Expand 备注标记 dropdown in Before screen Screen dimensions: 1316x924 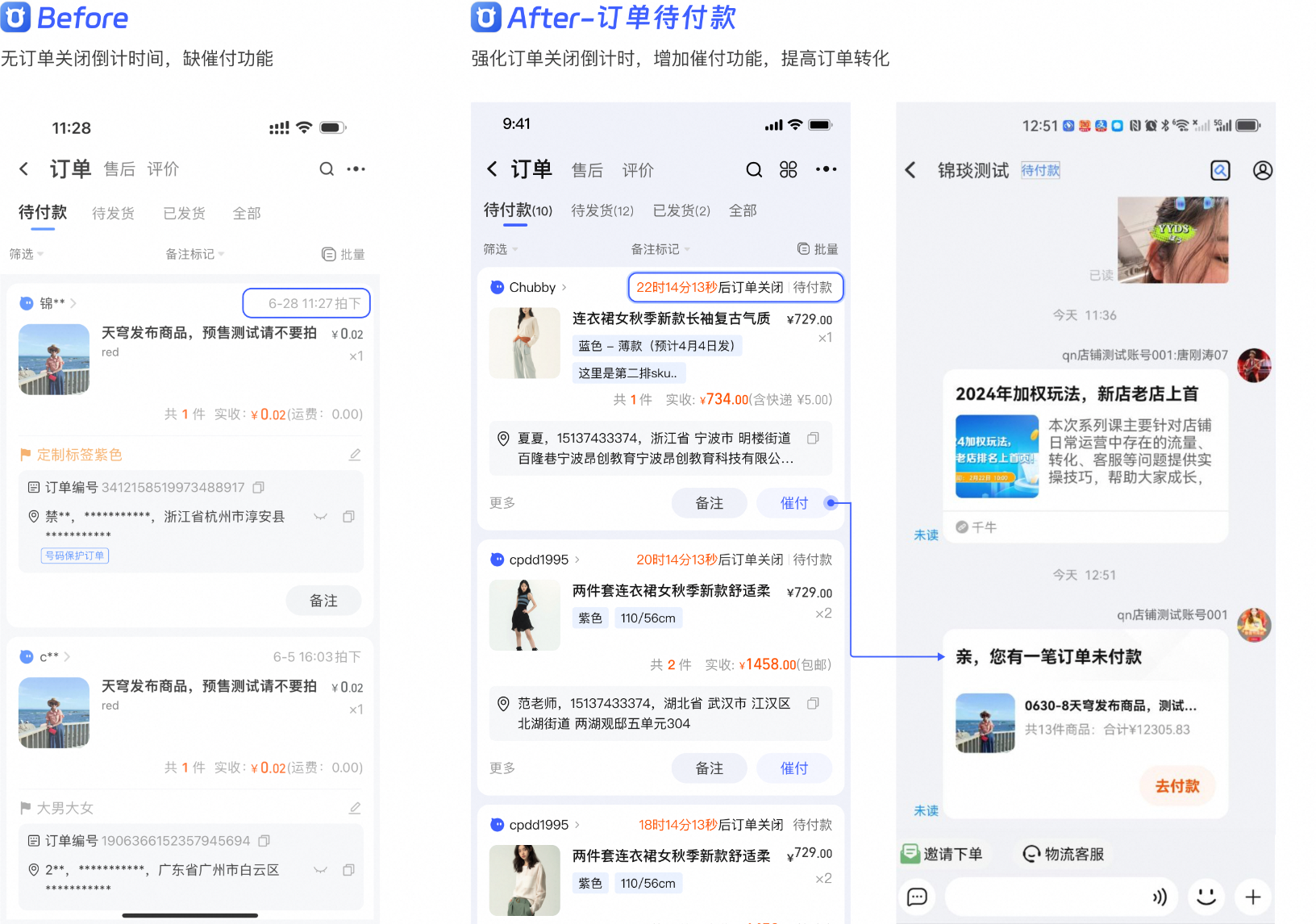click(x=195, y=254)
